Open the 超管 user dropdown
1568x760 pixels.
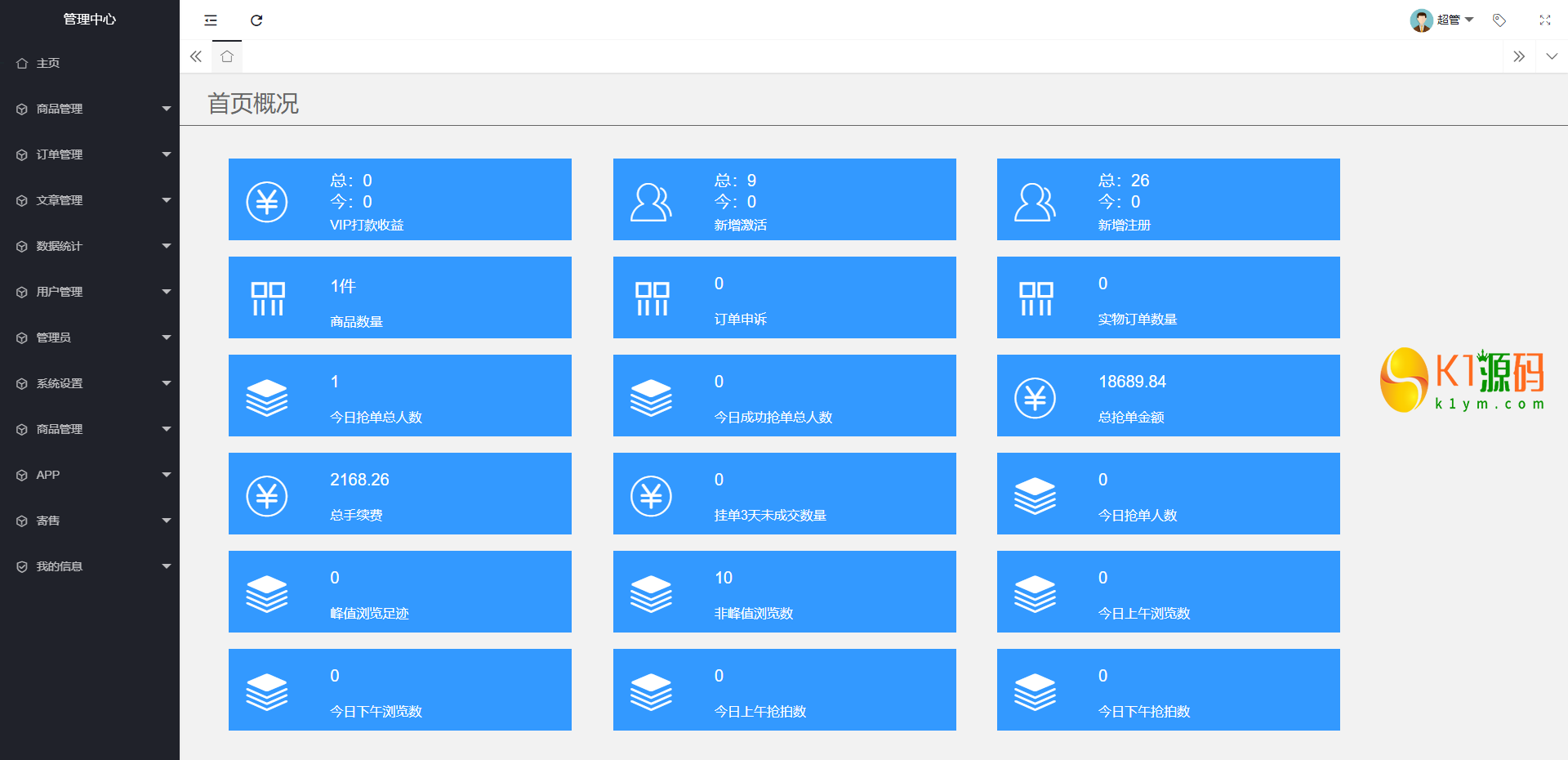1441,20
